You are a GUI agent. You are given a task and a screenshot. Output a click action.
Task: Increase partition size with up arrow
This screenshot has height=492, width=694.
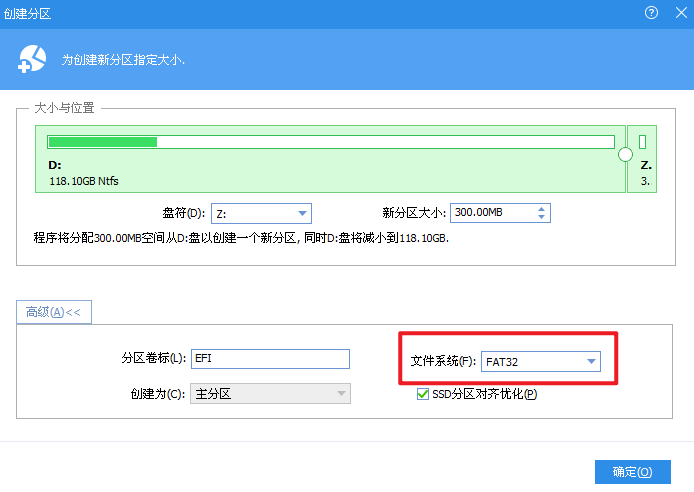541,209
